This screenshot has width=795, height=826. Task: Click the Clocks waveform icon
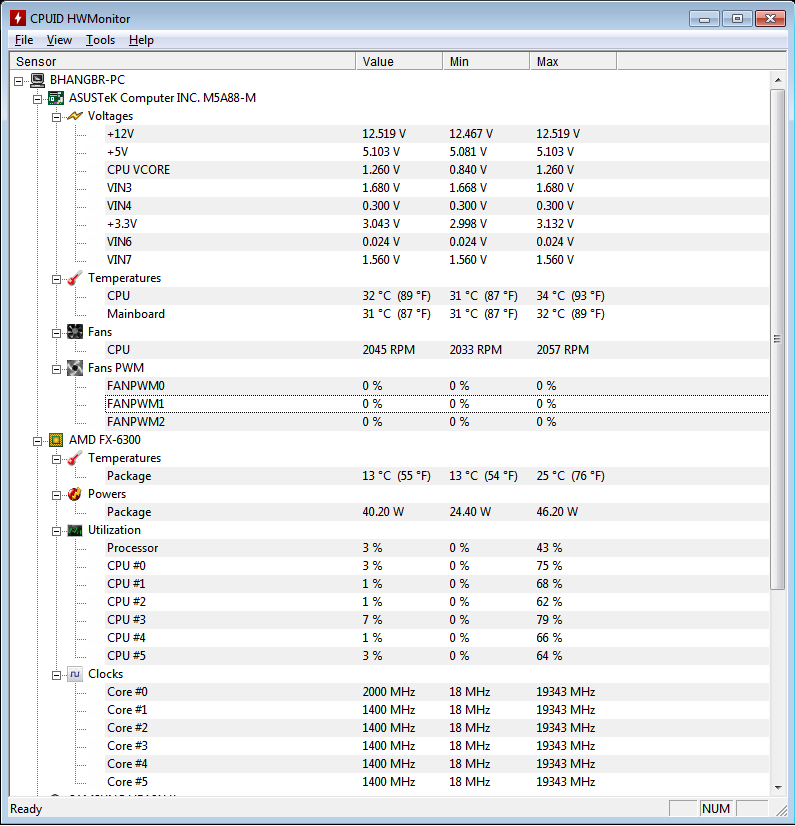pyautogui.click(x=75, y=674)
